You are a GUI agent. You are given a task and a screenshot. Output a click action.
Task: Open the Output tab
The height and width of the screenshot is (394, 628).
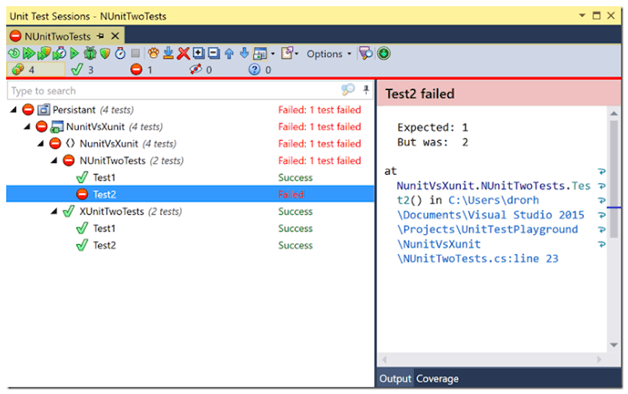click(x=395, y=379)
